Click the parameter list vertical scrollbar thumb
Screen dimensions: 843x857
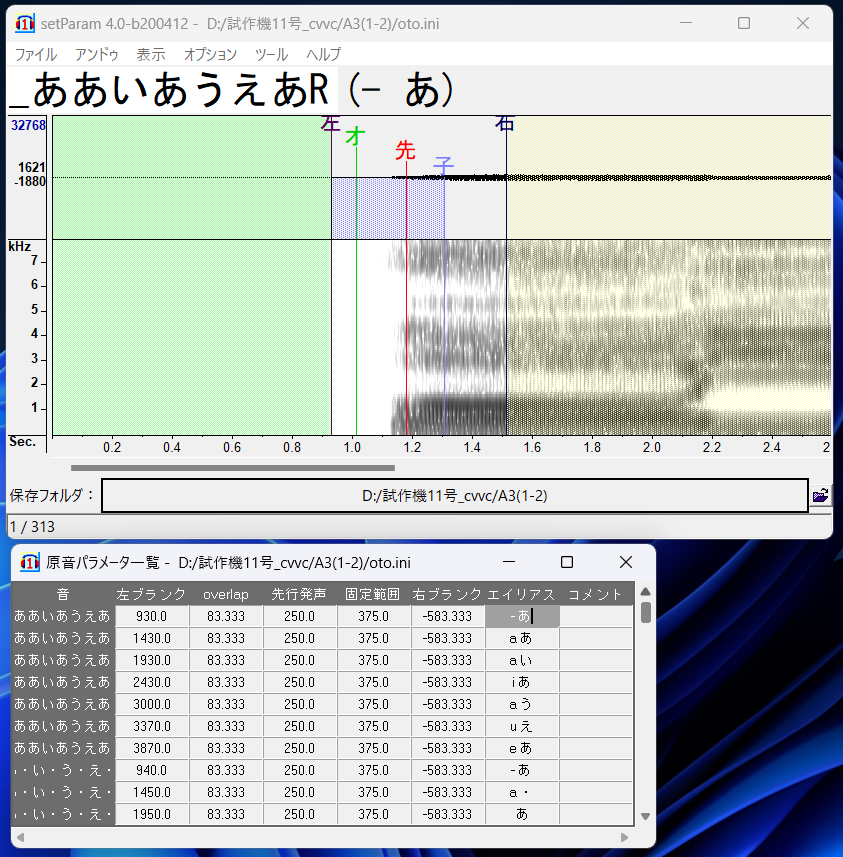[646, 612]
